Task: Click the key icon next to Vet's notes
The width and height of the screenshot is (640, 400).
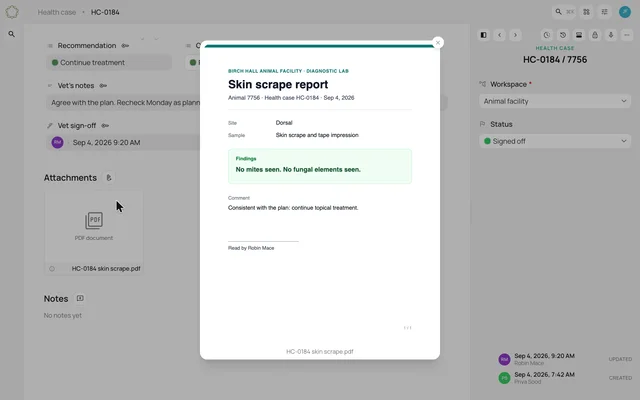Action: click(x=103, y=86)
